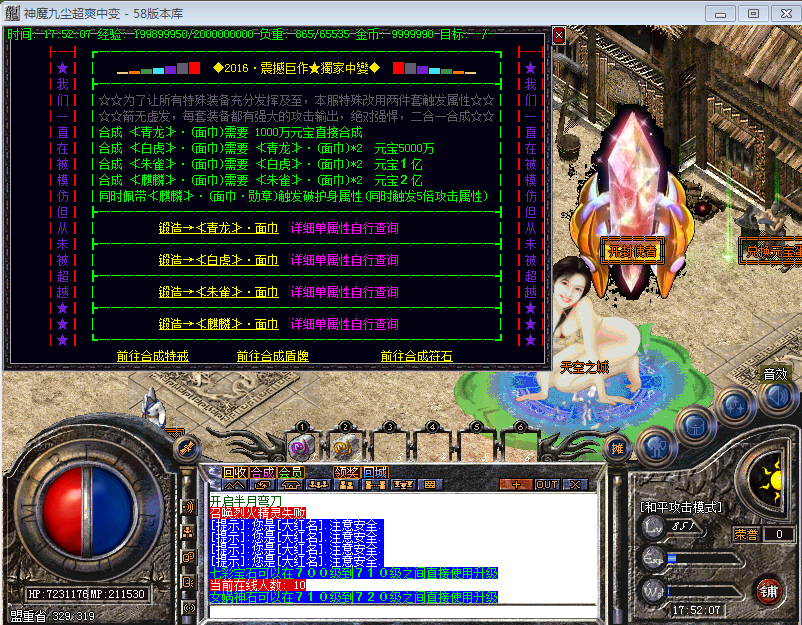The image size is (802, 625).
Task: Go to 前往合成盾牌 link
Action: pos(273,356)
